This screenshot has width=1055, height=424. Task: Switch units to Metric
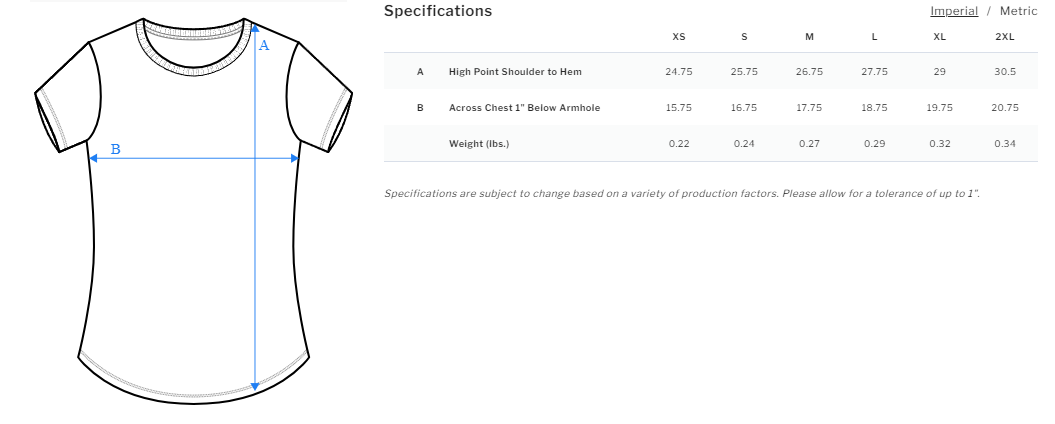(1018, 11)
